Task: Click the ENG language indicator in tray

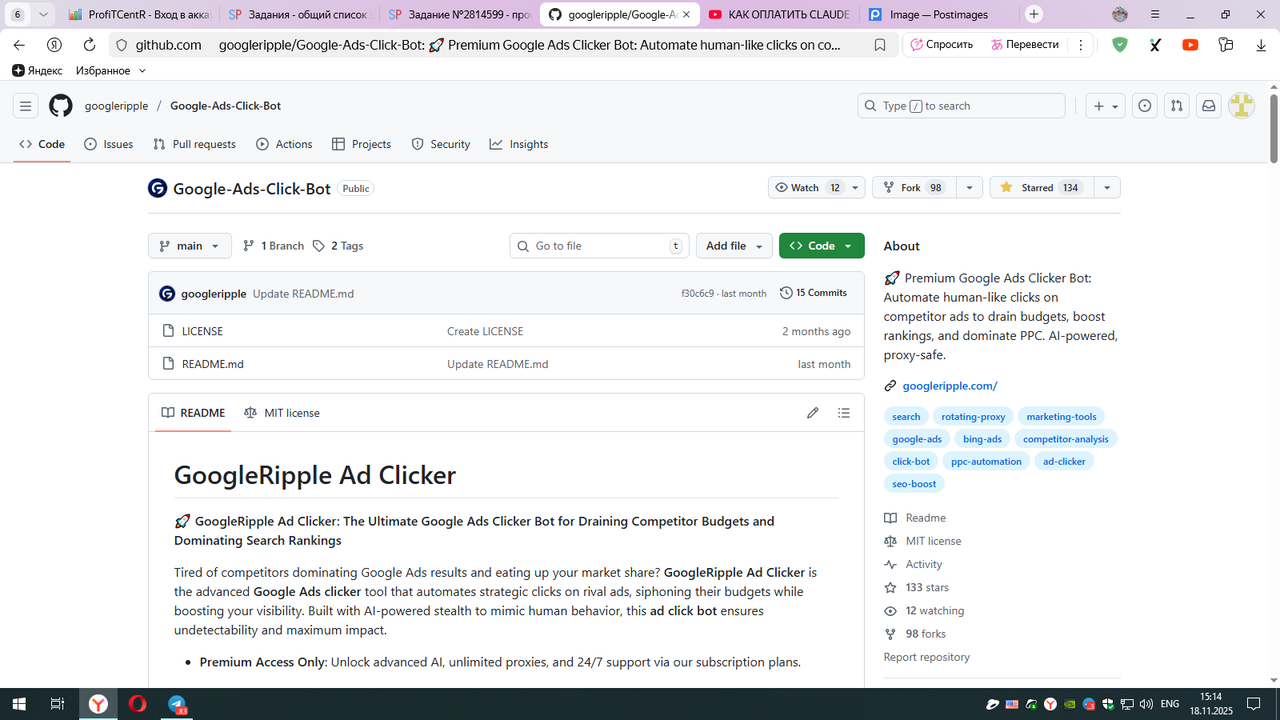Action: [1169, 704]
